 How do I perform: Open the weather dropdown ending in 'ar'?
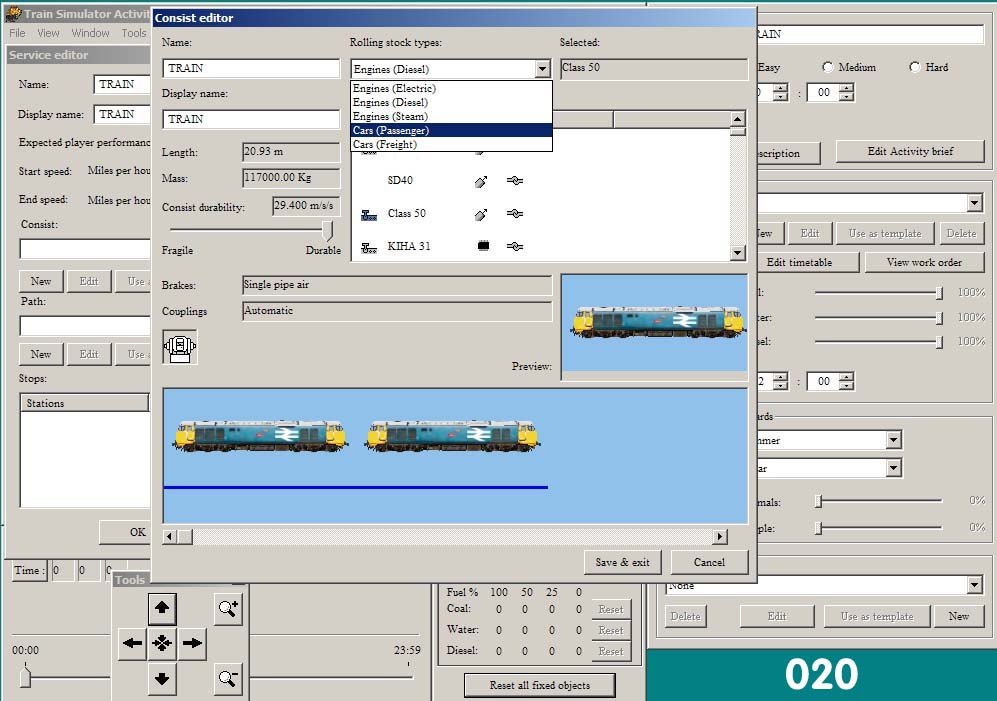click(x=893, y=468)
